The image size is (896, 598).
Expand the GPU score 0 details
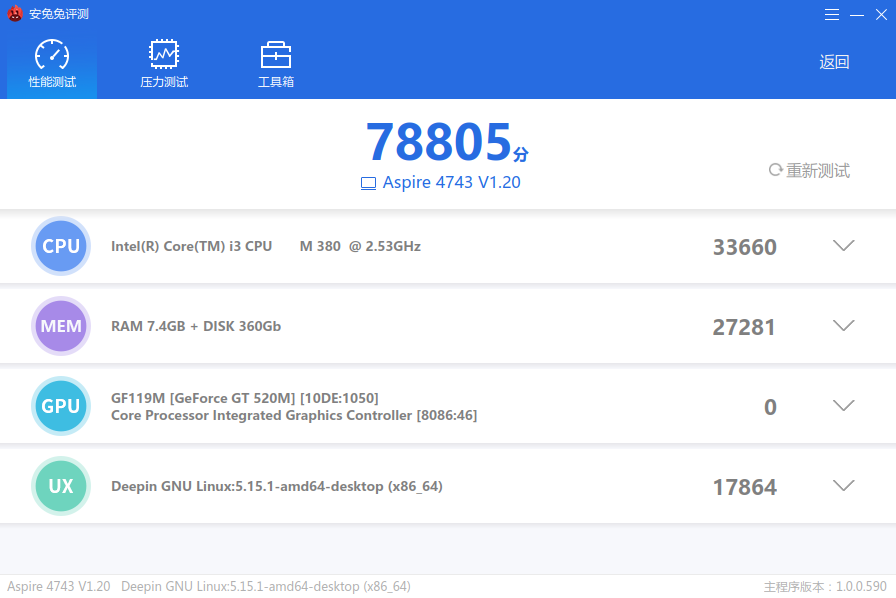tap(843, 405)
